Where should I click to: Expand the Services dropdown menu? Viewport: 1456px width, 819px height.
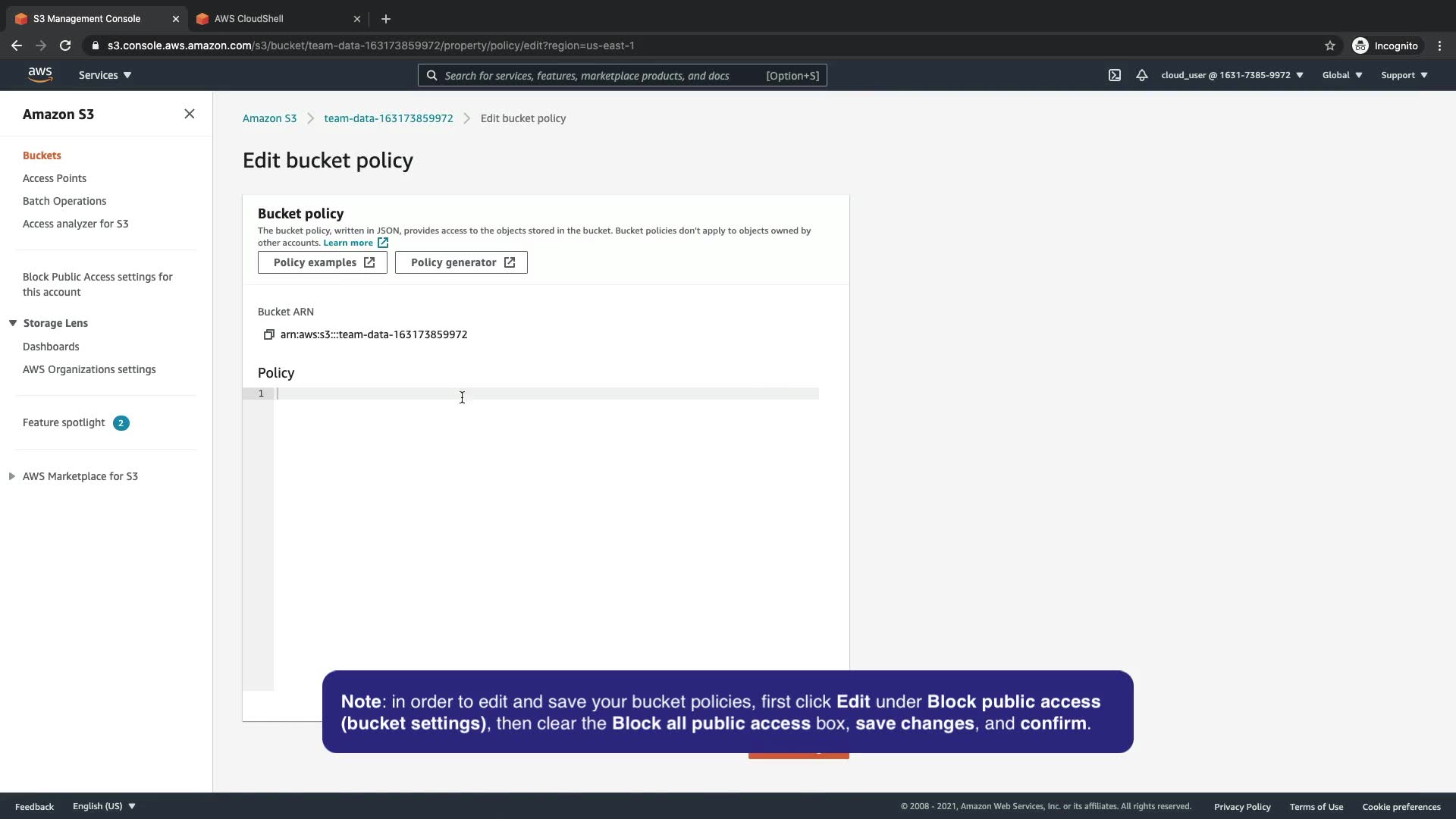pyautogui.click(x=105, y=75)
